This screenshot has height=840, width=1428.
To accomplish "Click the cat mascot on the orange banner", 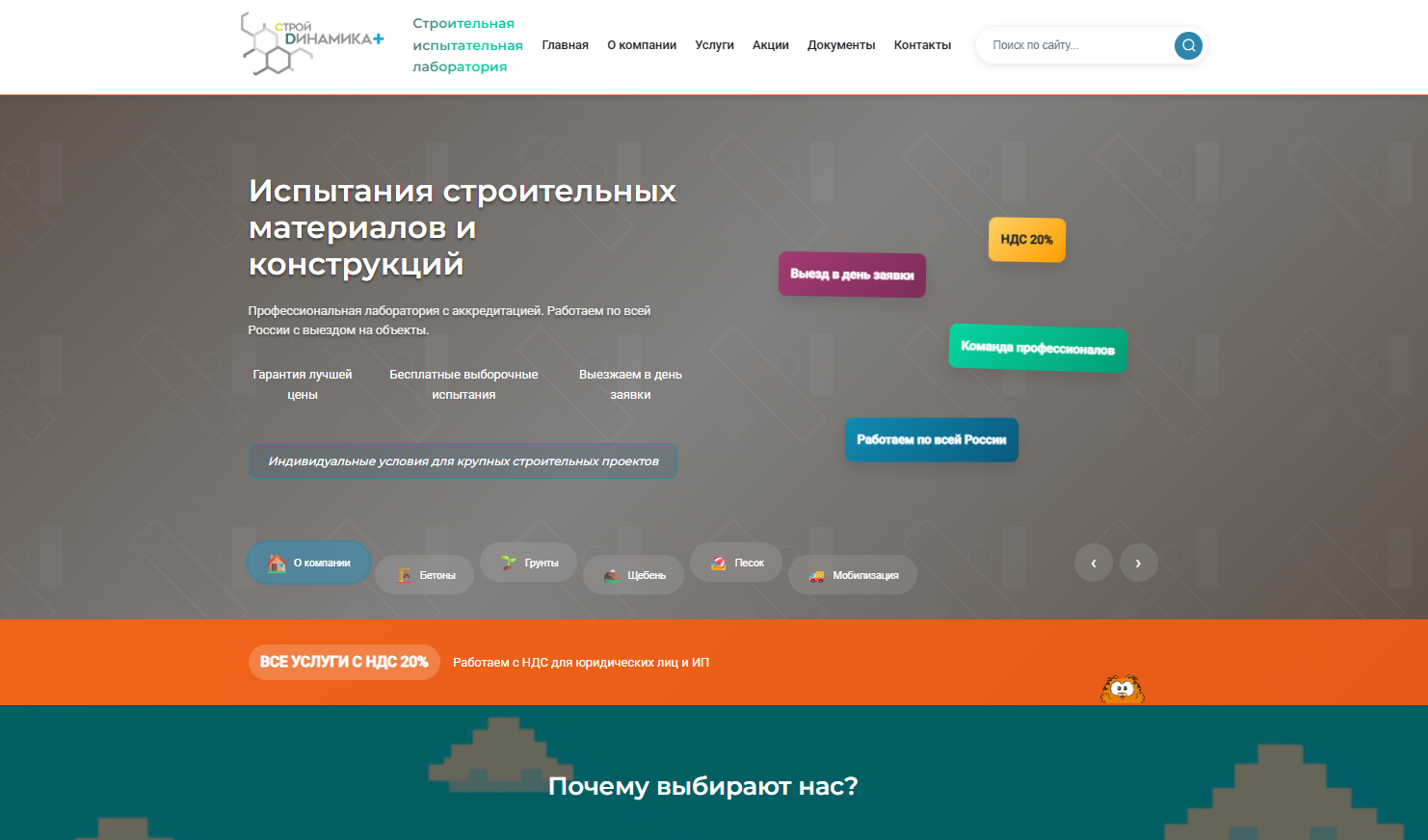I will (1121, 691).
